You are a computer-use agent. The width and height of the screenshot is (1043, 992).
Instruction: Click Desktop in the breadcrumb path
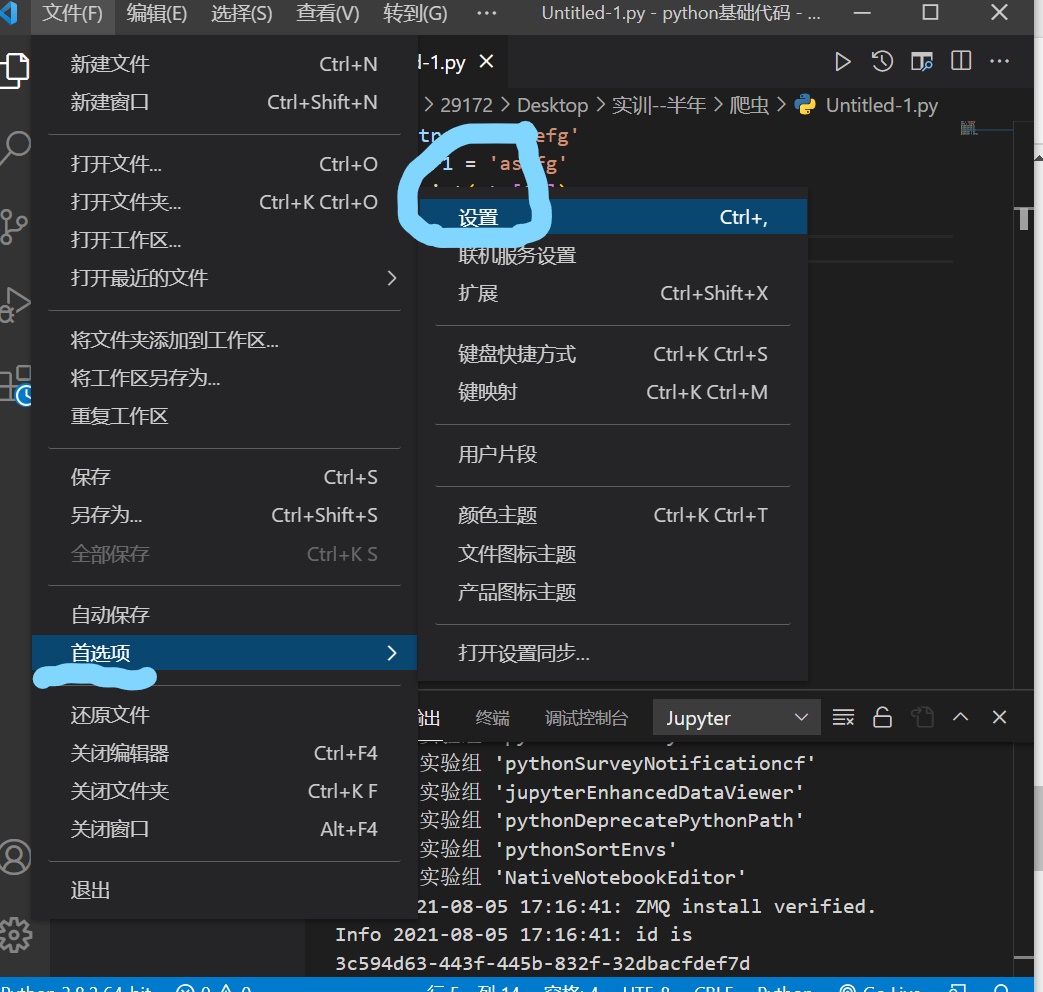552,105
